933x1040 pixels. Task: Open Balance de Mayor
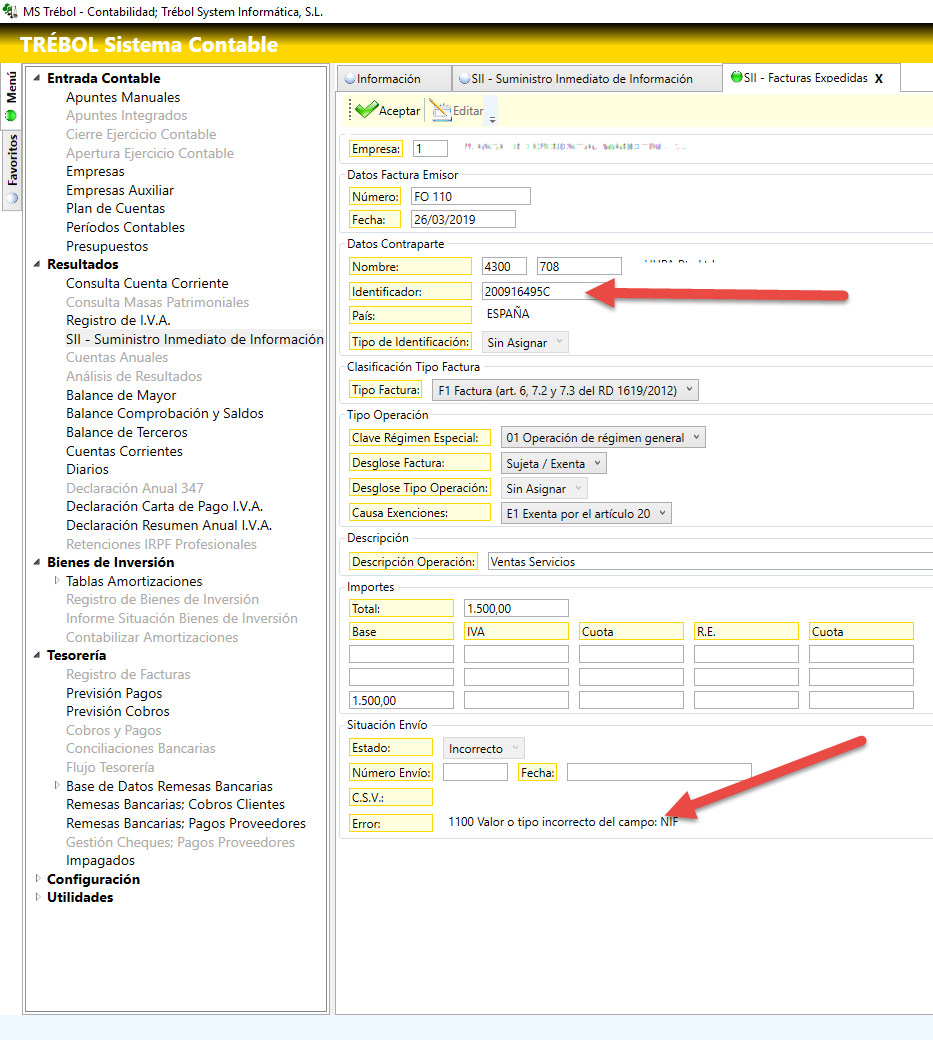(121, 395)
